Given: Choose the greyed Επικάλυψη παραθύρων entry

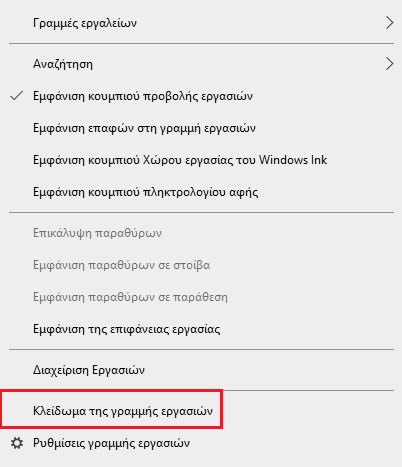Looking at the screenshot, I should tap(201, 233).
